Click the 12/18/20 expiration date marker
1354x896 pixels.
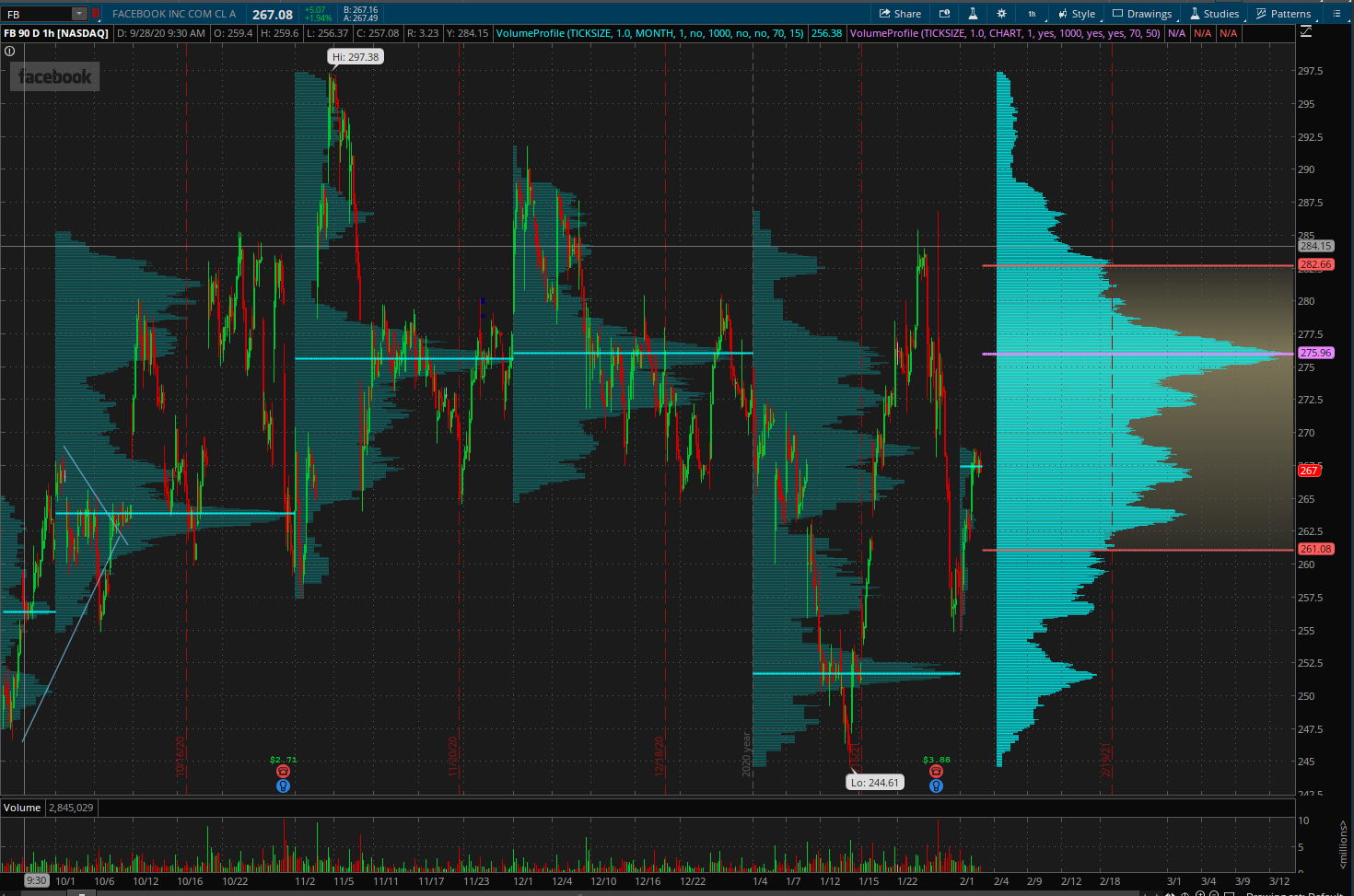pyautogui.click(x=659, y=755)
